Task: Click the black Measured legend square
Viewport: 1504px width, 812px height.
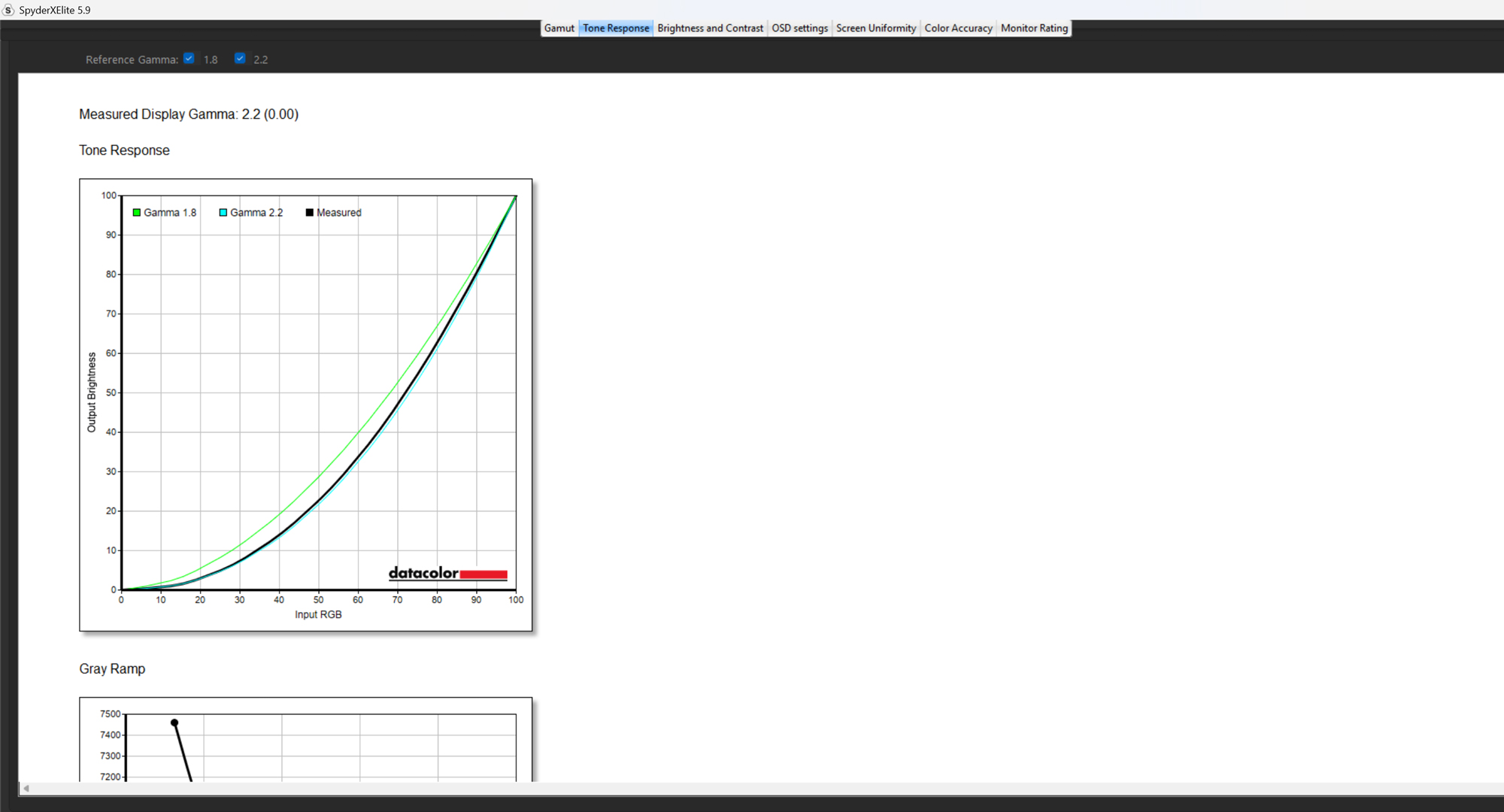Action: tap(309, 213)
